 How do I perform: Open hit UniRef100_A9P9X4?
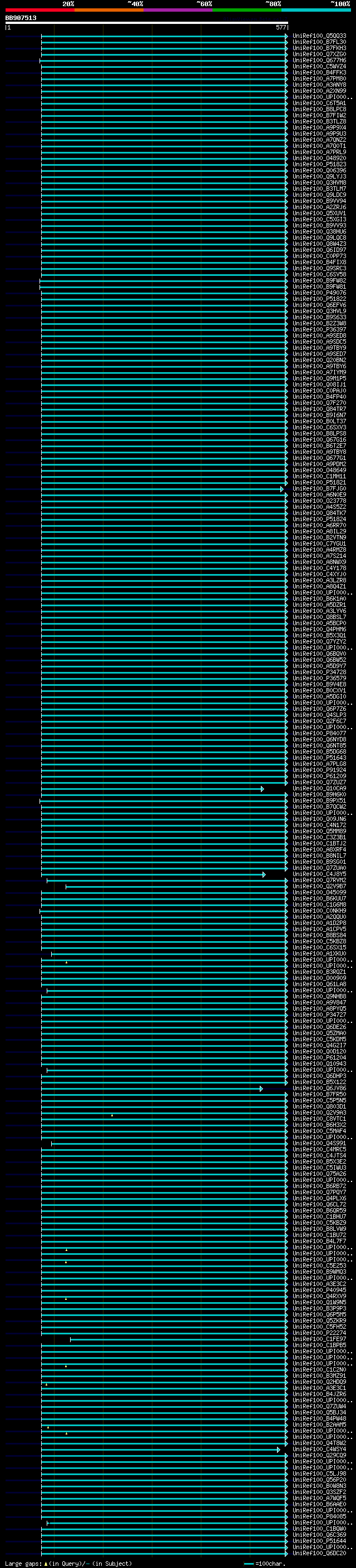(319, 128)
